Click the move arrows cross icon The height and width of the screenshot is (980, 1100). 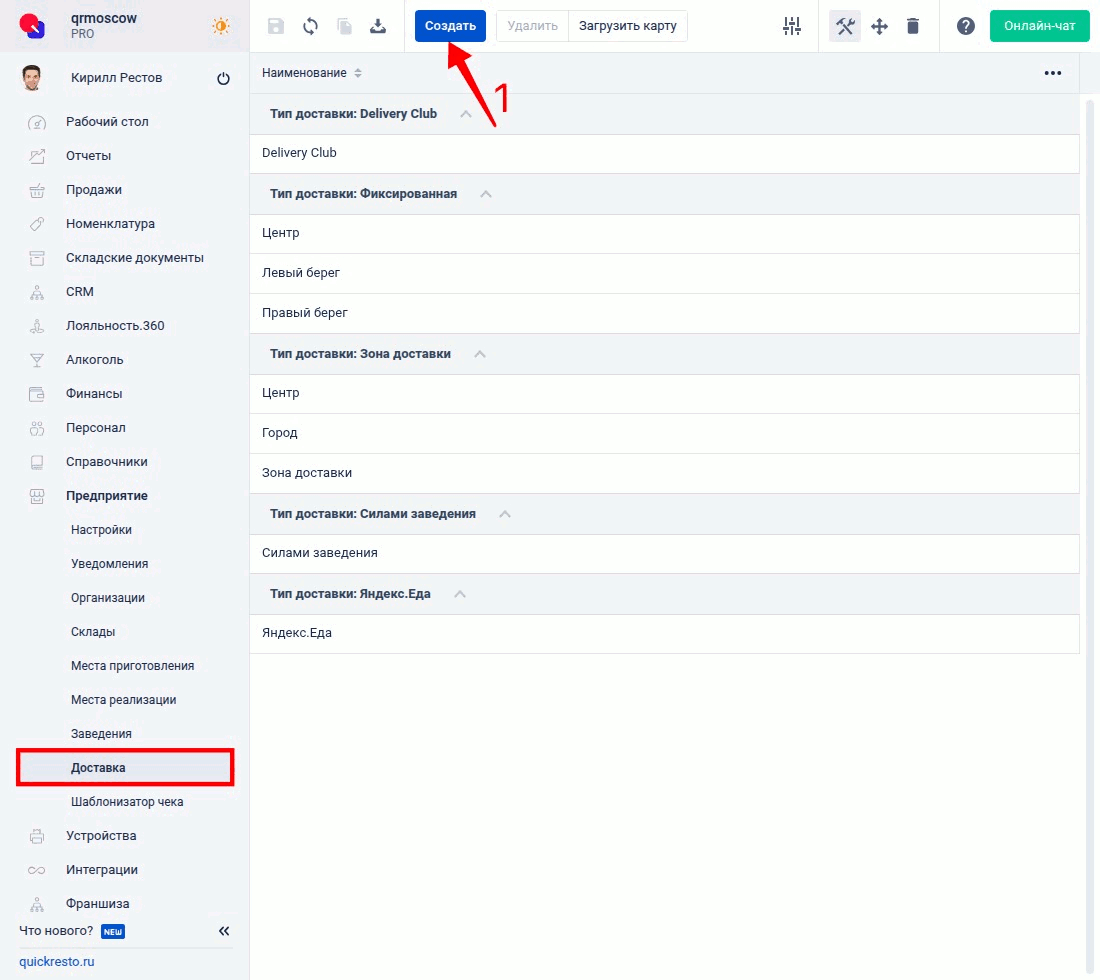(880, 26)
